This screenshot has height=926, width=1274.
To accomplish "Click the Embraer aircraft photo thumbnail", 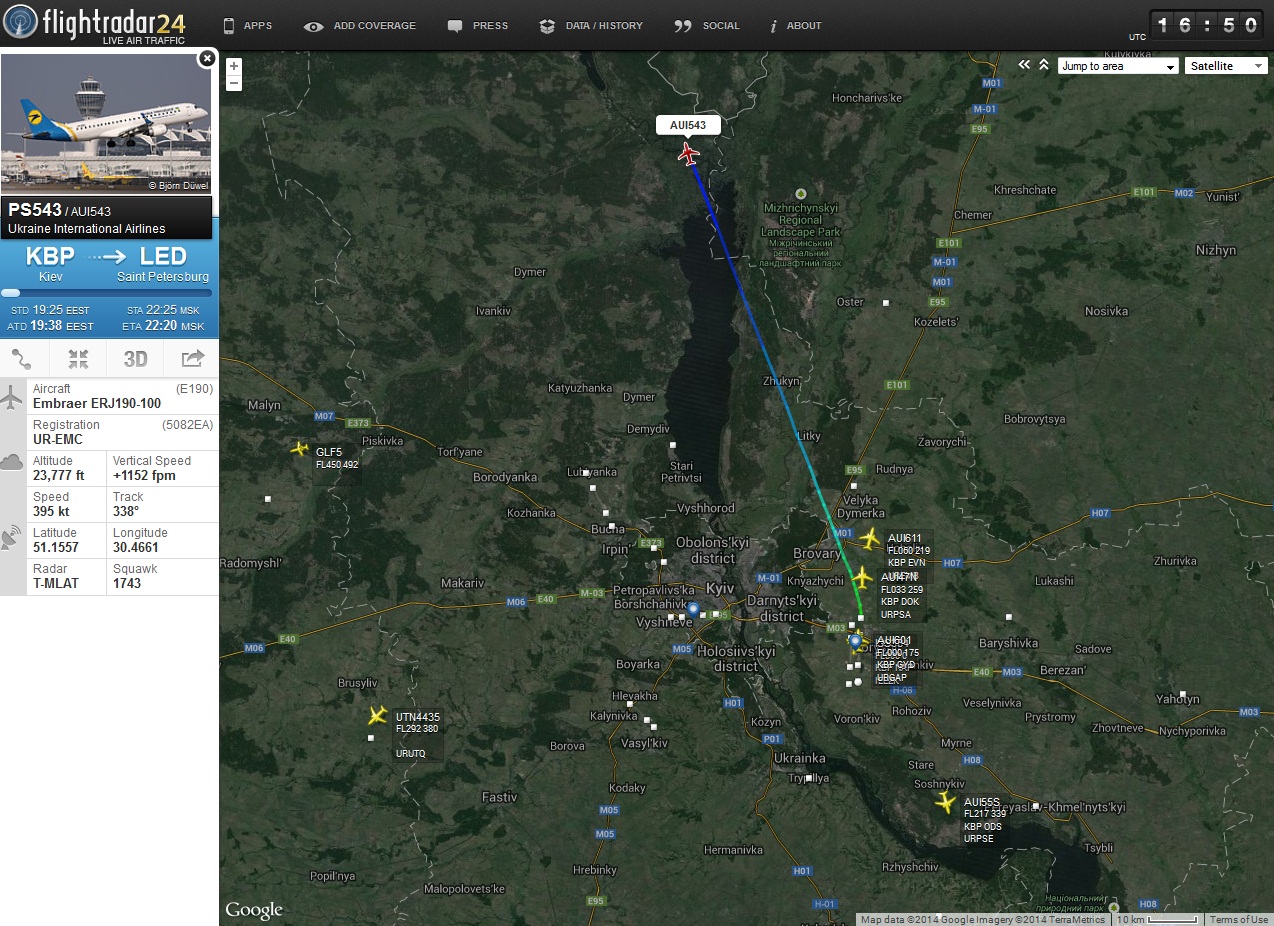I will pyautogui.click(x=106, y=123).
